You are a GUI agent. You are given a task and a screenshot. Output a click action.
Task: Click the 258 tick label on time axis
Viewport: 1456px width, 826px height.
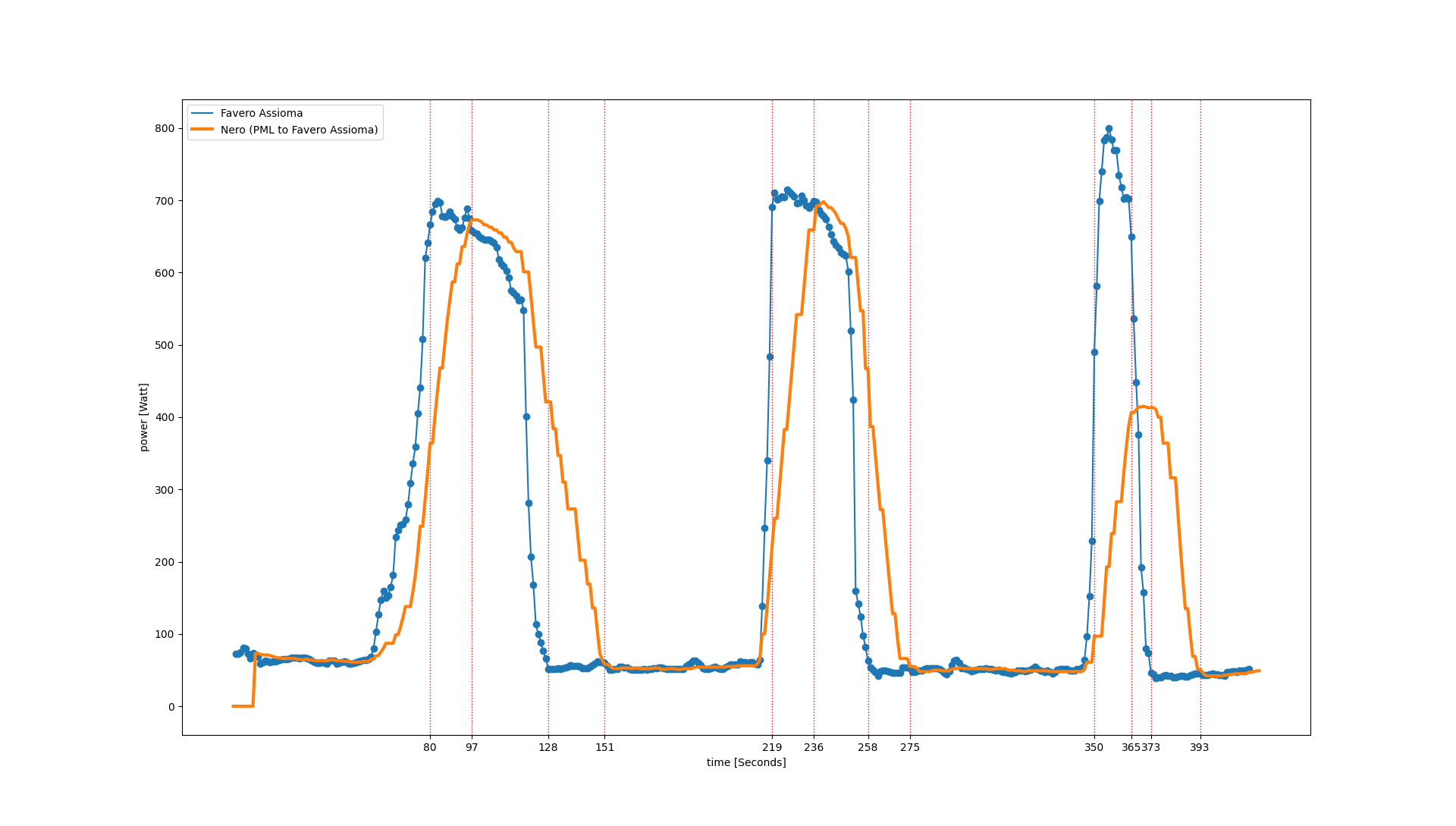coord(868,748)
